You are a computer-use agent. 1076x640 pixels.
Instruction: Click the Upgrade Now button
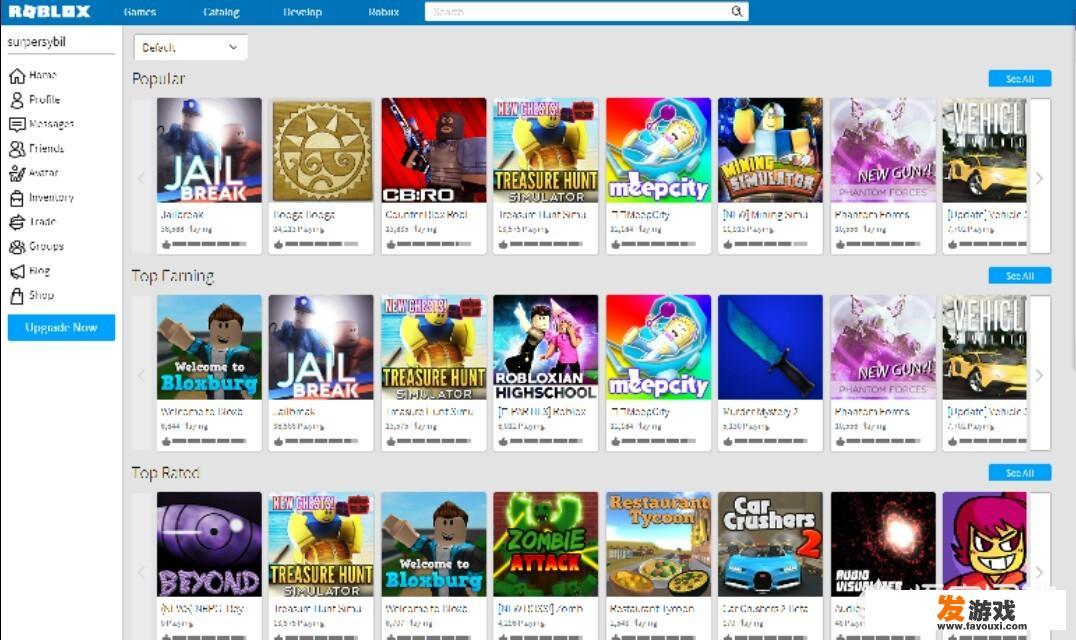click(x=61, y=327)
